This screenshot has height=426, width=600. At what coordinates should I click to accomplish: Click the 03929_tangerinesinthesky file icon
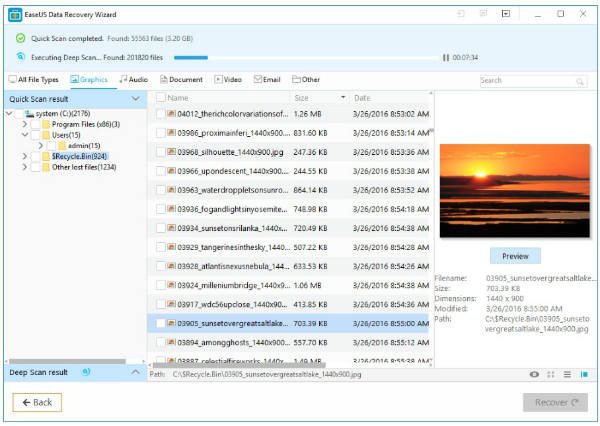pyautogui.click(x=171, y=247)
